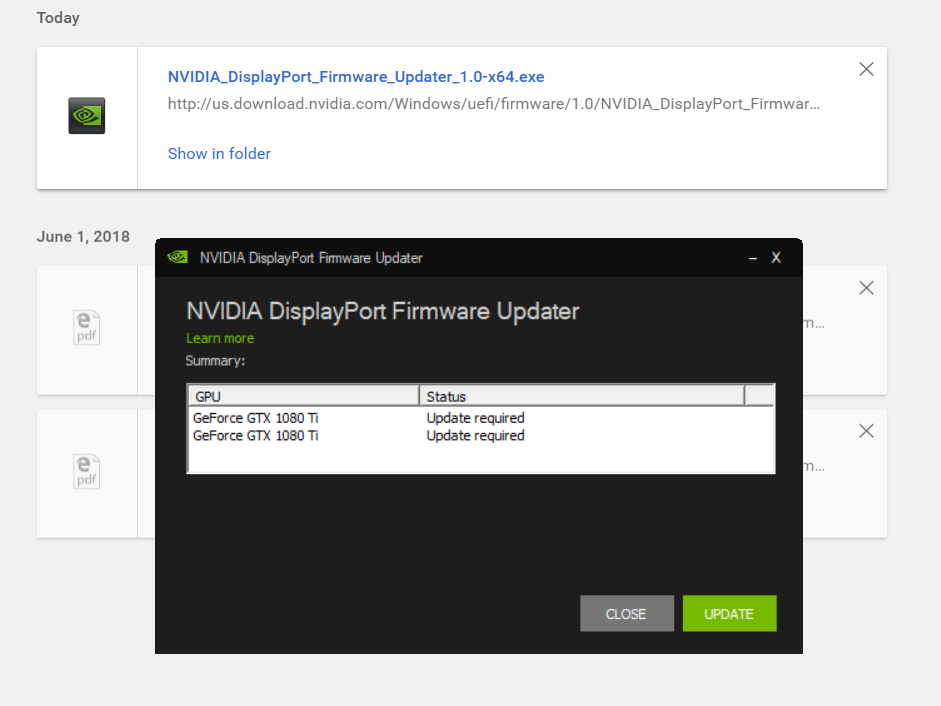Click the empty column header right of Status

point(759,396)
